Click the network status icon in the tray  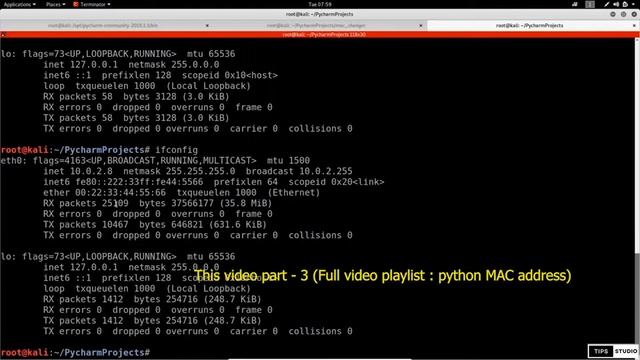click(607, 4)
